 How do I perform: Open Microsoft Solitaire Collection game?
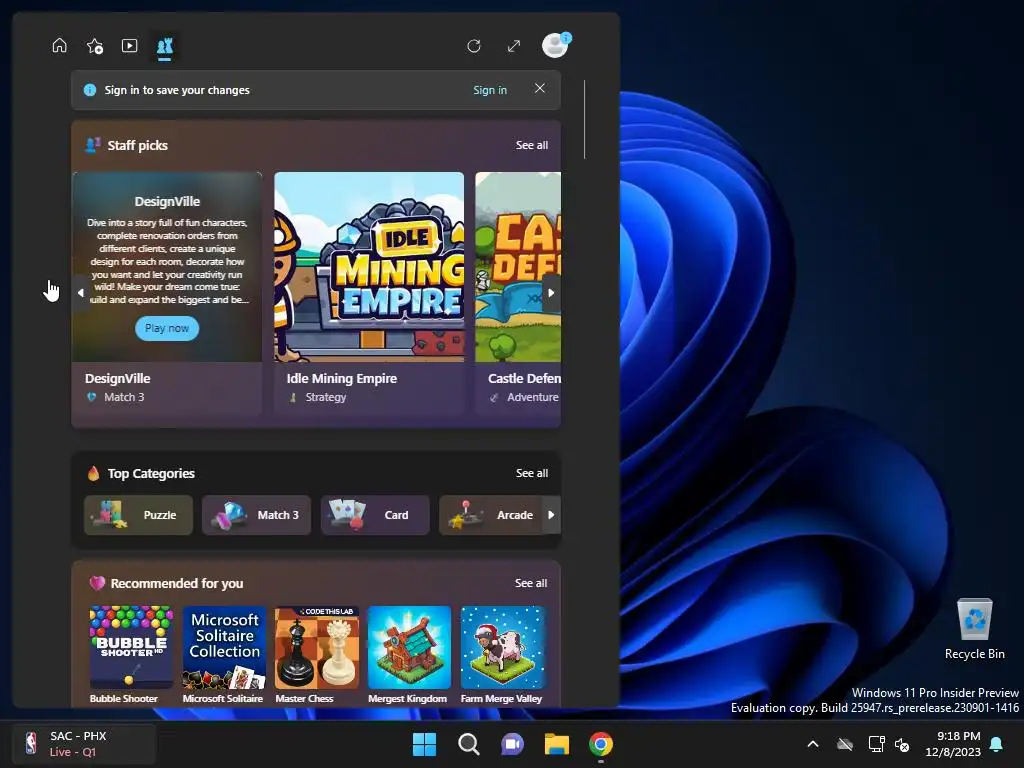(x=224, y=654)
